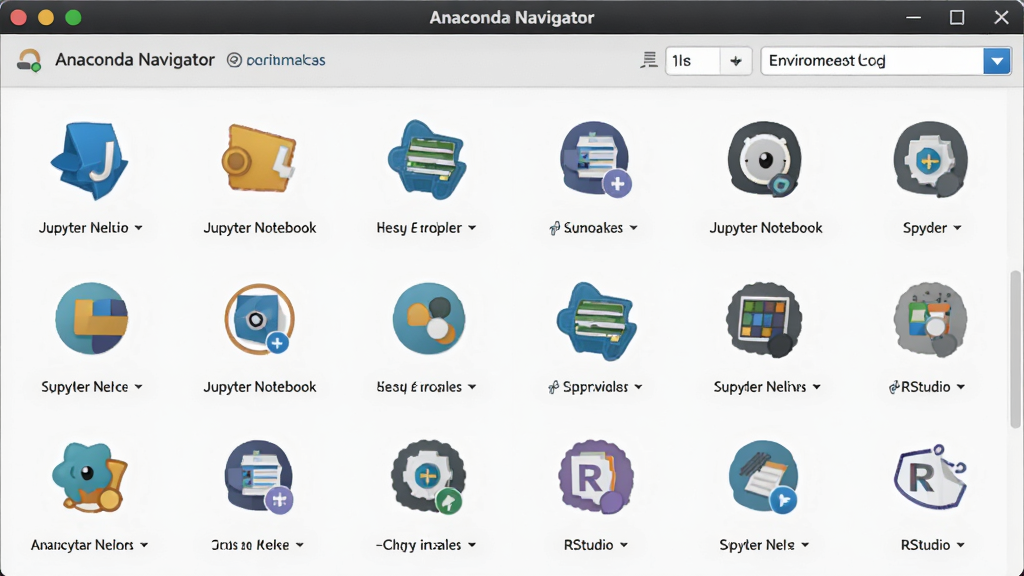
Task: Launch the Besy Eroales app icon
Action: tap(428, 319)
